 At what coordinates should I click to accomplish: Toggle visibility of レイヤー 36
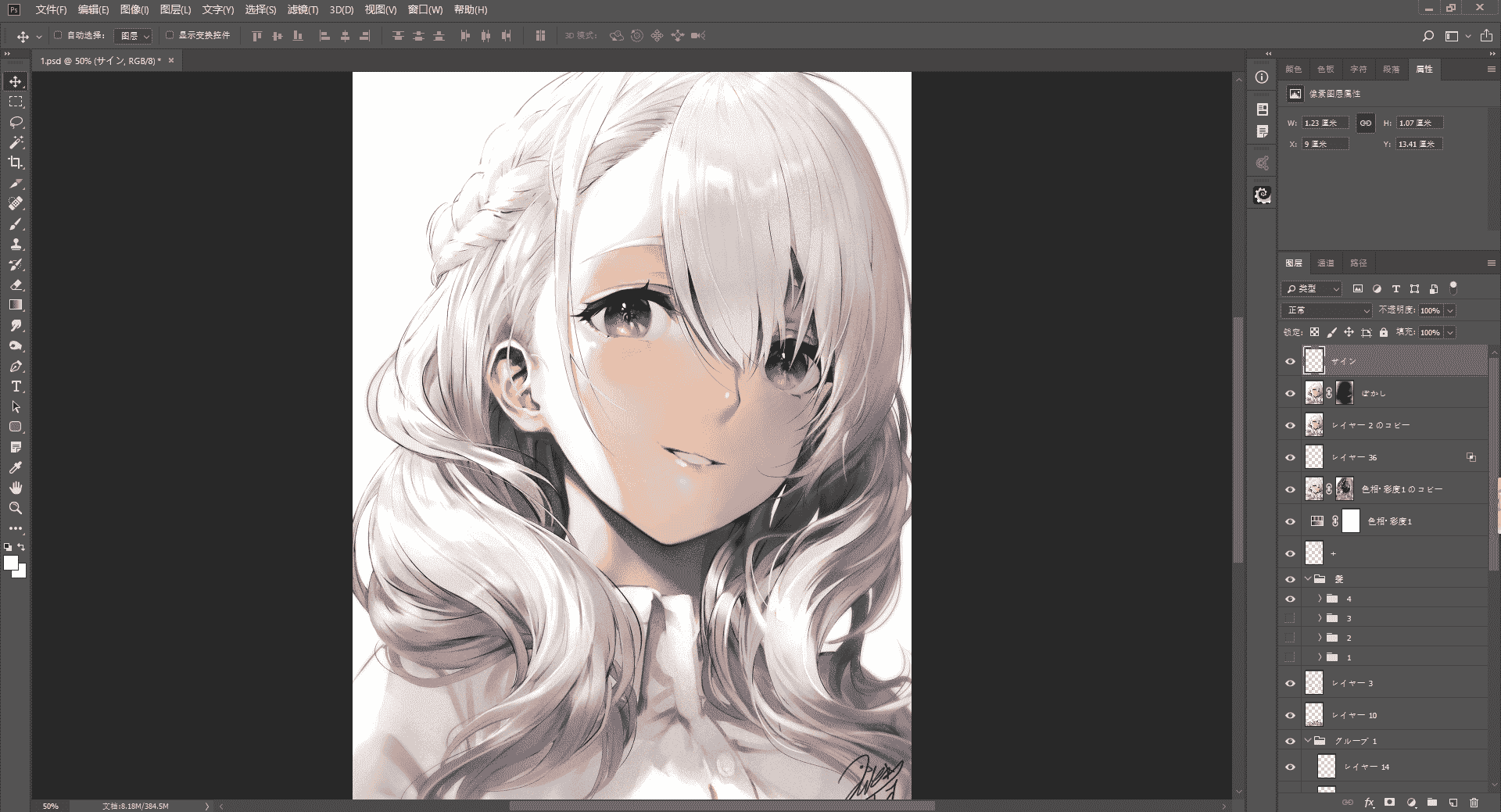click(1290, 457)
